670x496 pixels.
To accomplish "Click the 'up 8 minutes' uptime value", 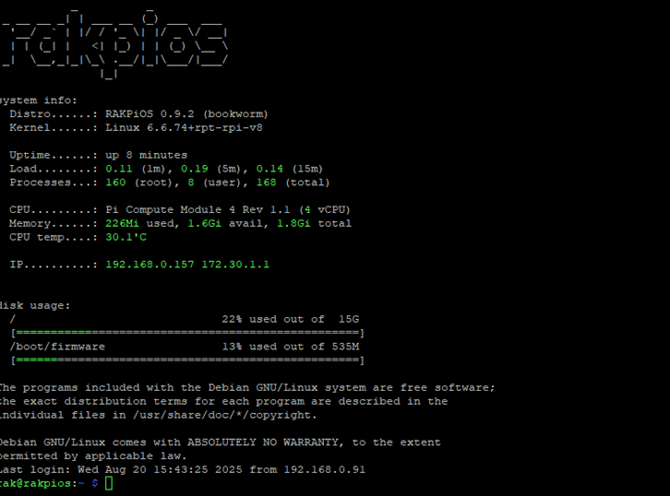I will [x=146, y=155].
